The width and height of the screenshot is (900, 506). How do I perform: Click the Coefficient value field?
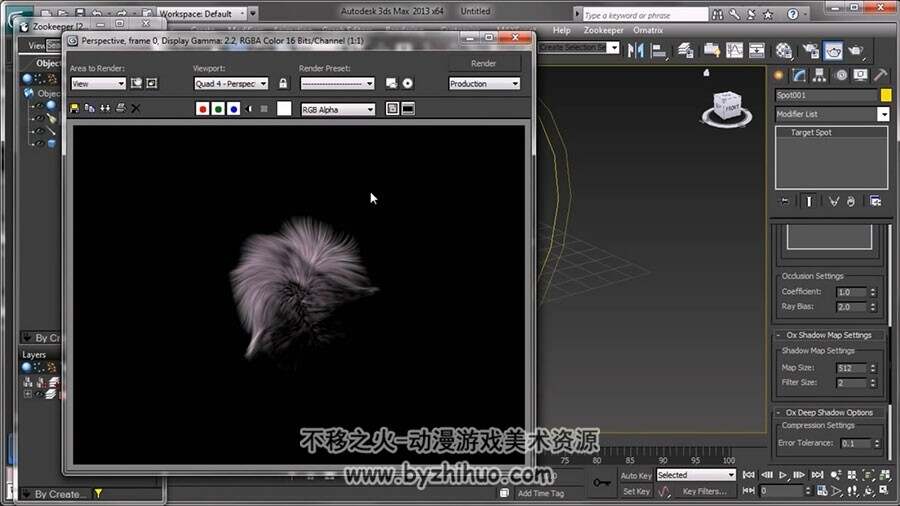[x=851, y=292]
